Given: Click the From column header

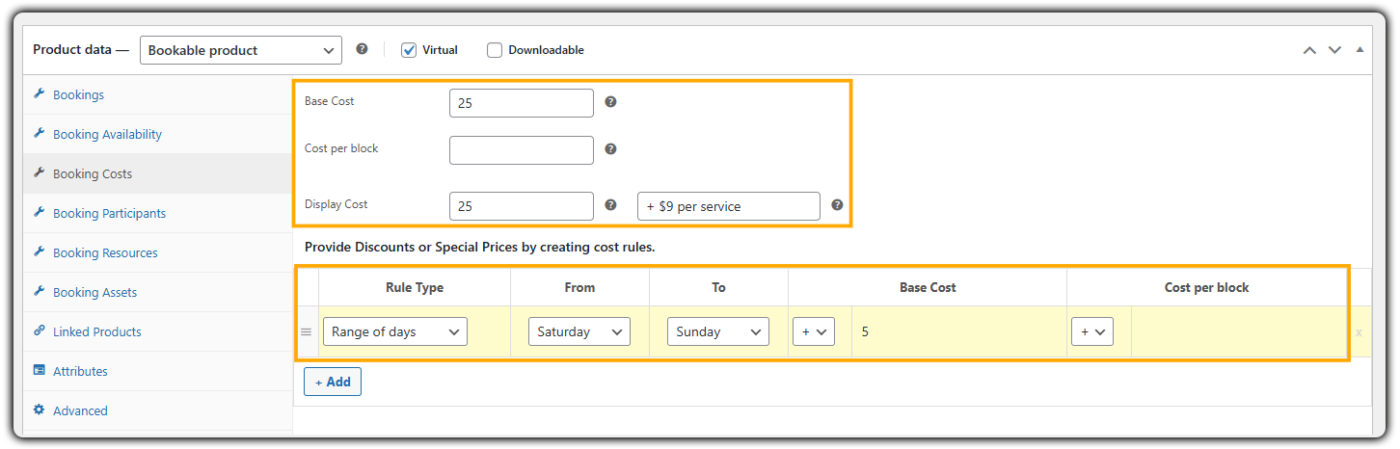Looking at the screenshot, I should (x=579, y=287).
